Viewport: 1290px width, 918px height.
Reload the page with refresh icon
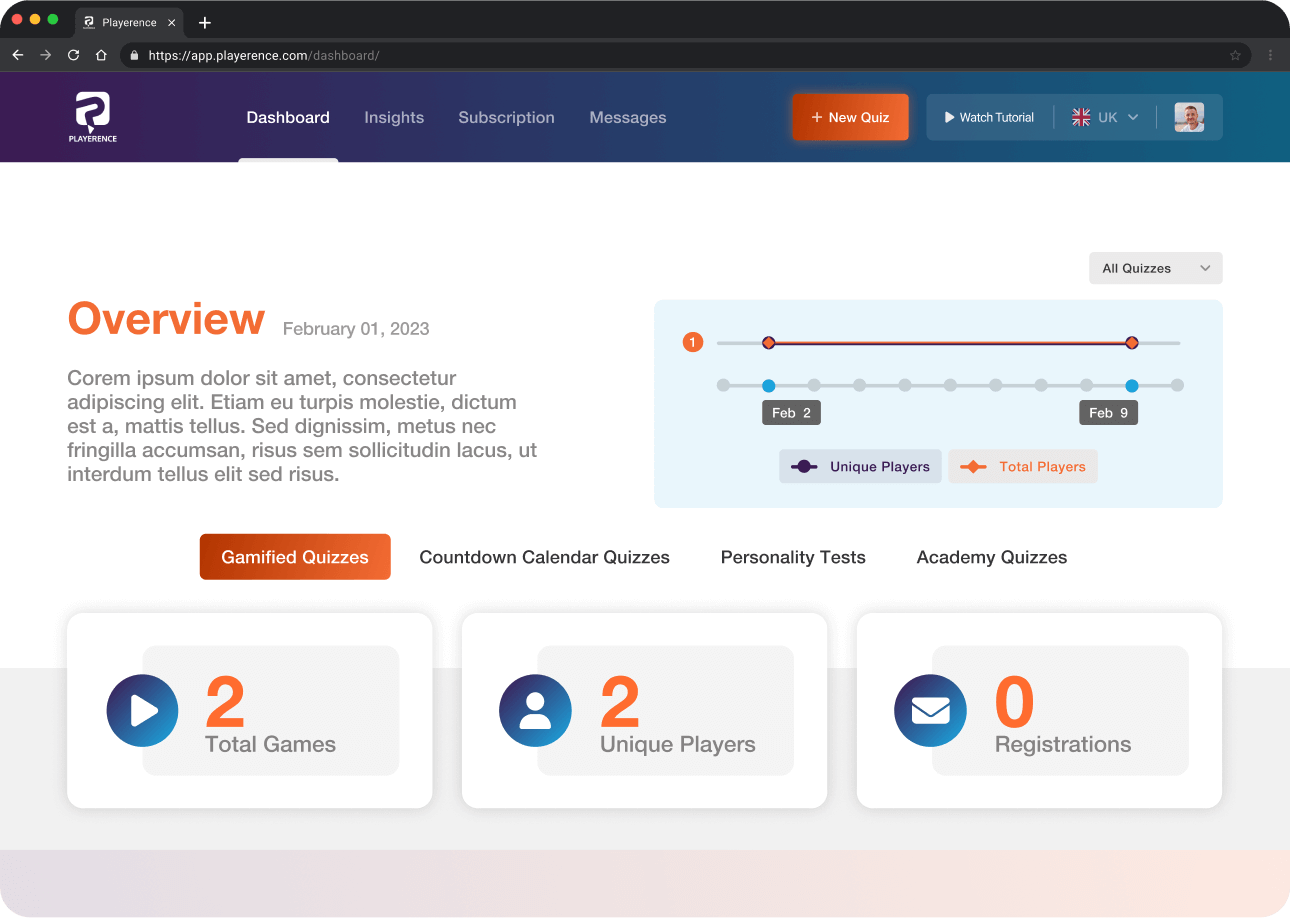coord(74,55)
